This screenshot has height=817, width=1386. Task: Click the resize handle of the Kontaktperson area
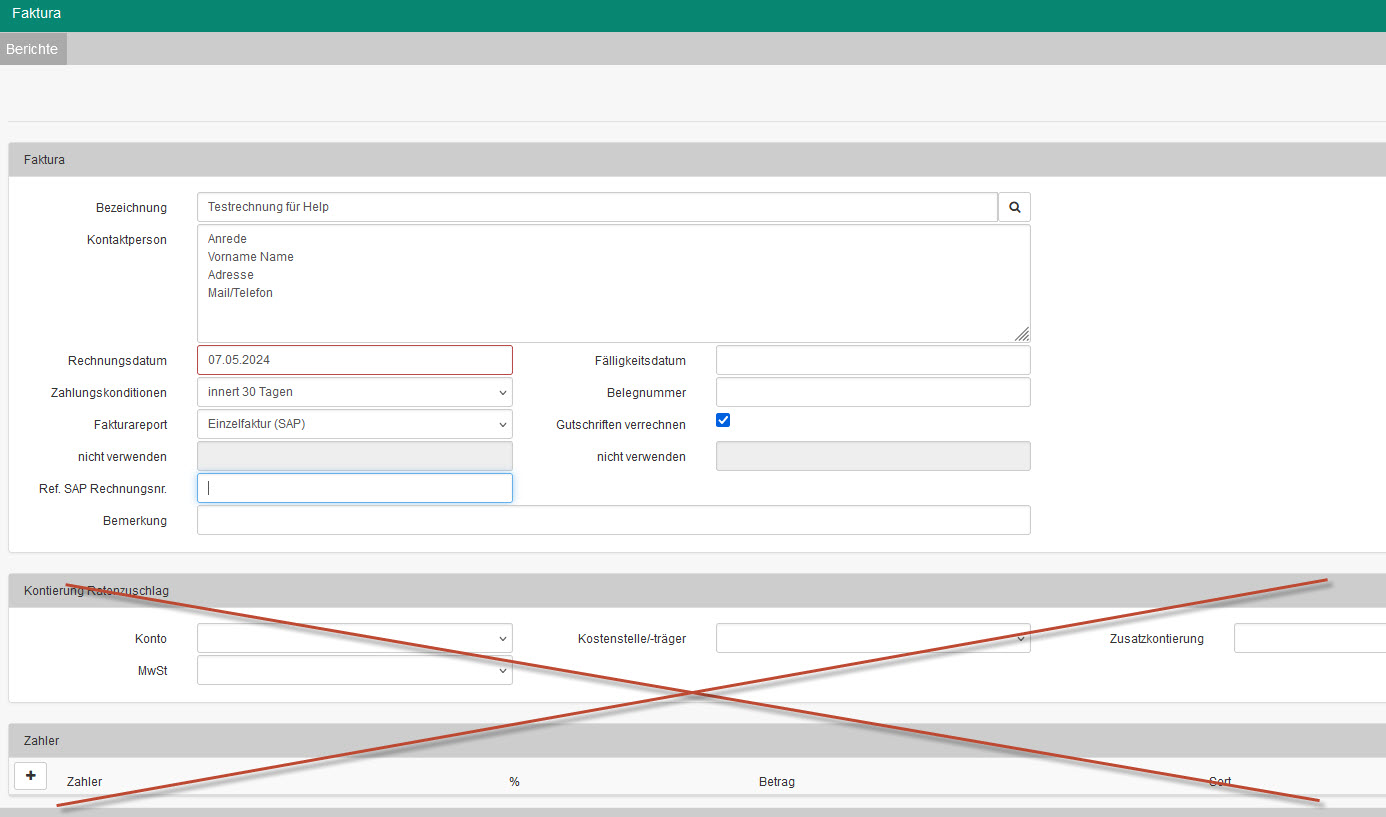(x=1022, y=334)
